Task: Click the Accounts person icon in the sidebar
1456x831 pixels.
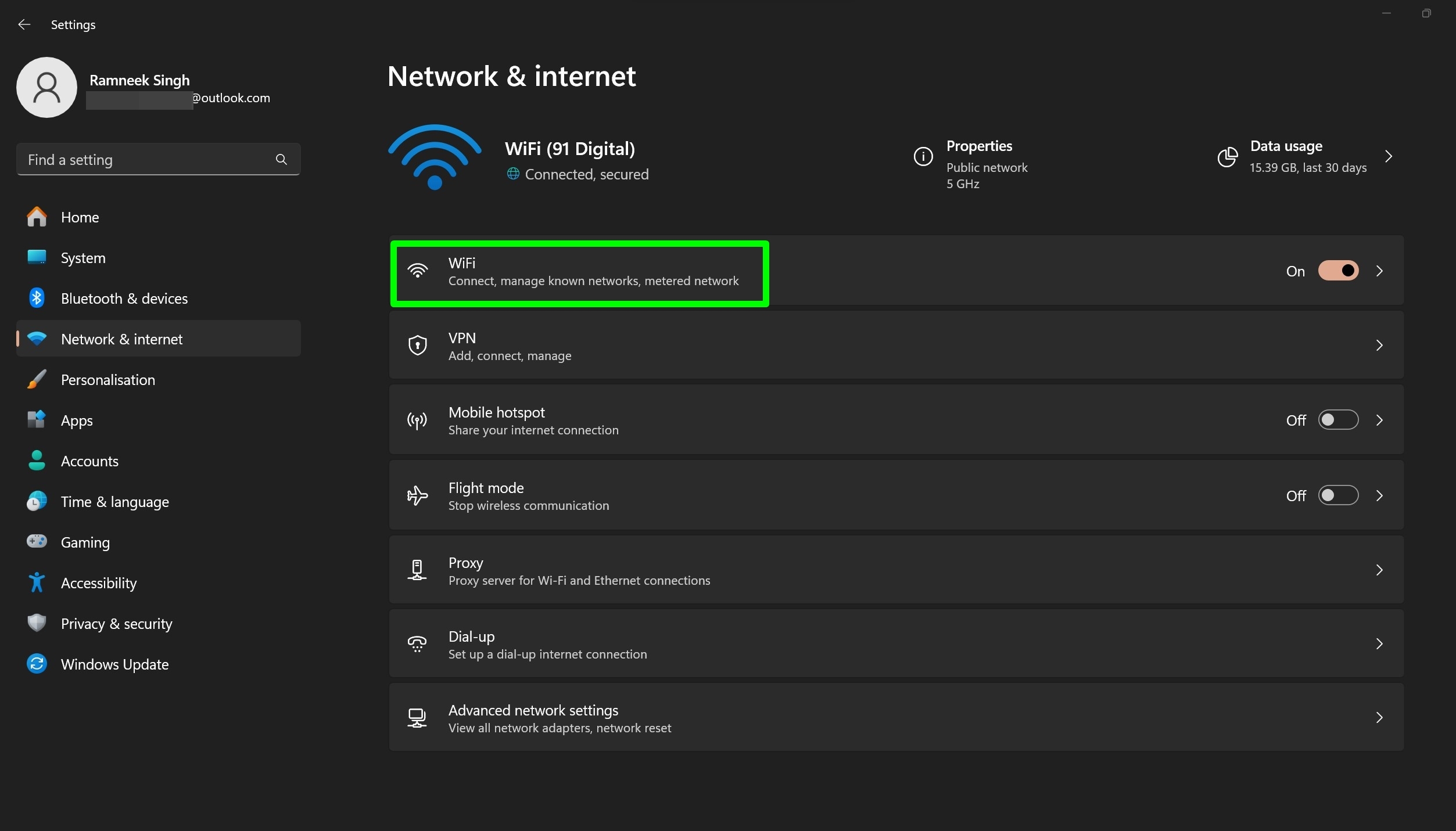Action: point(37,461)
